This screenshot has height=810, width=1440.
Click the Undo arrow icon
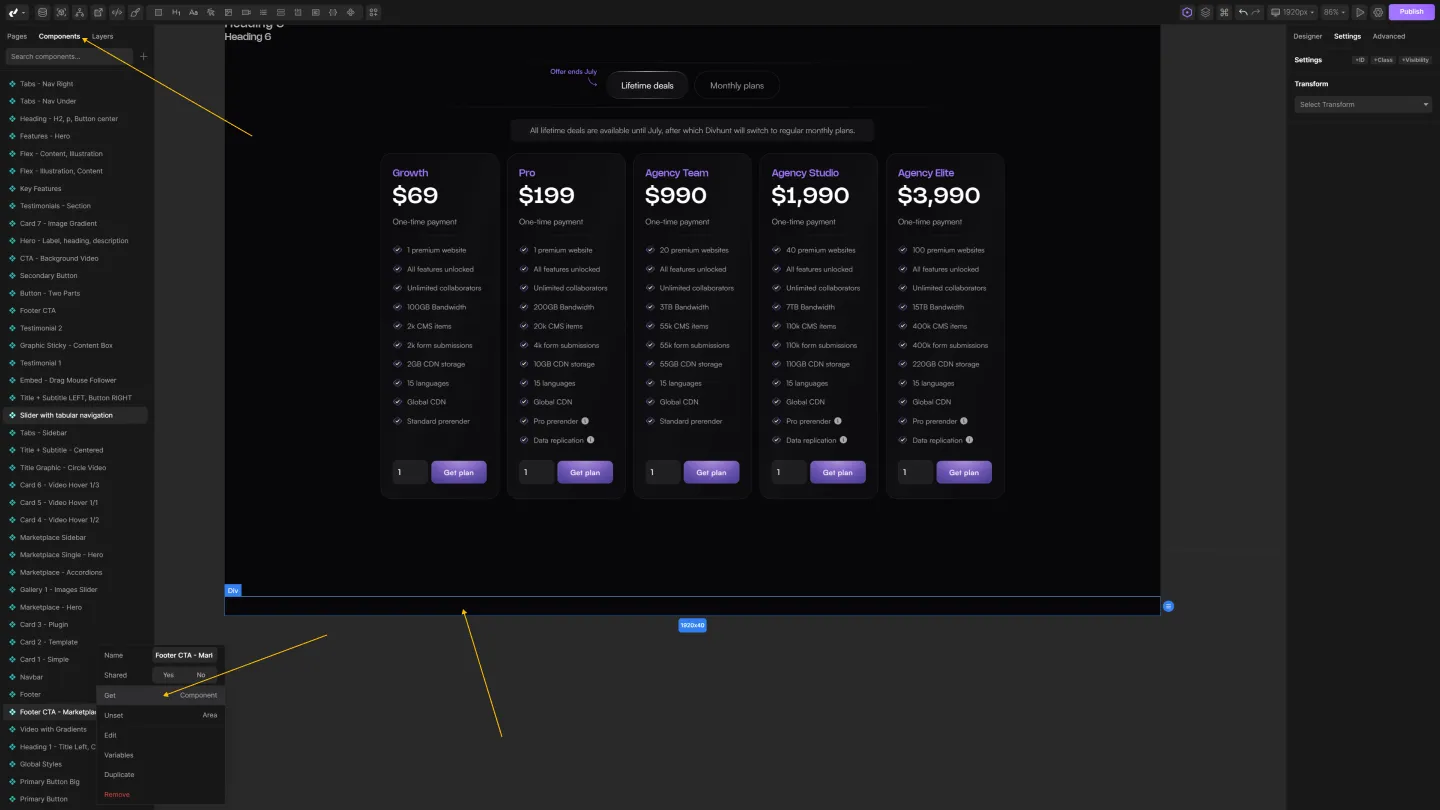1244,12
